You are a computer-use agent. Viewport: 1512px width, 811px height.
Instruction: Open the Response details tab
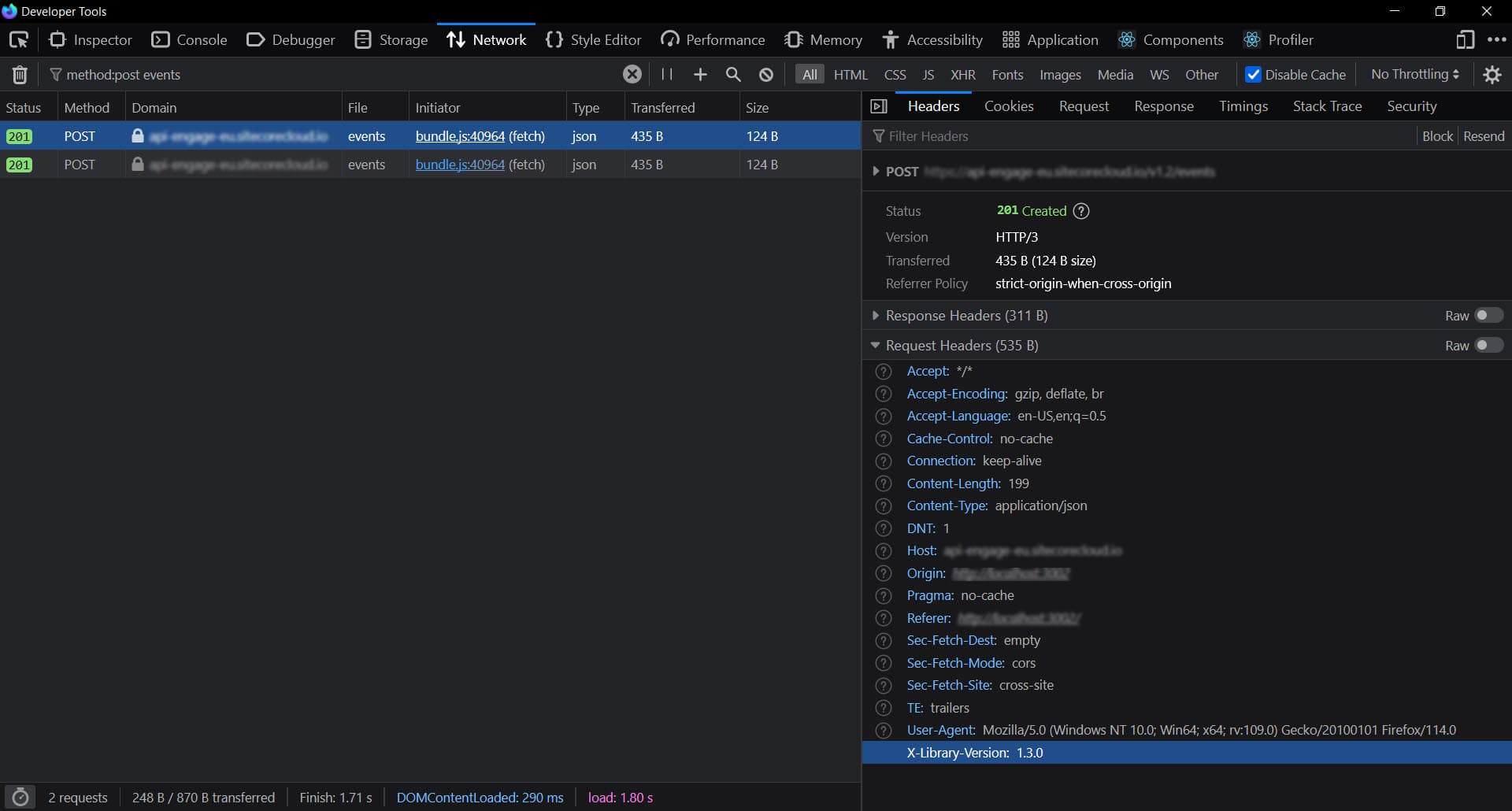(1164, 106)
